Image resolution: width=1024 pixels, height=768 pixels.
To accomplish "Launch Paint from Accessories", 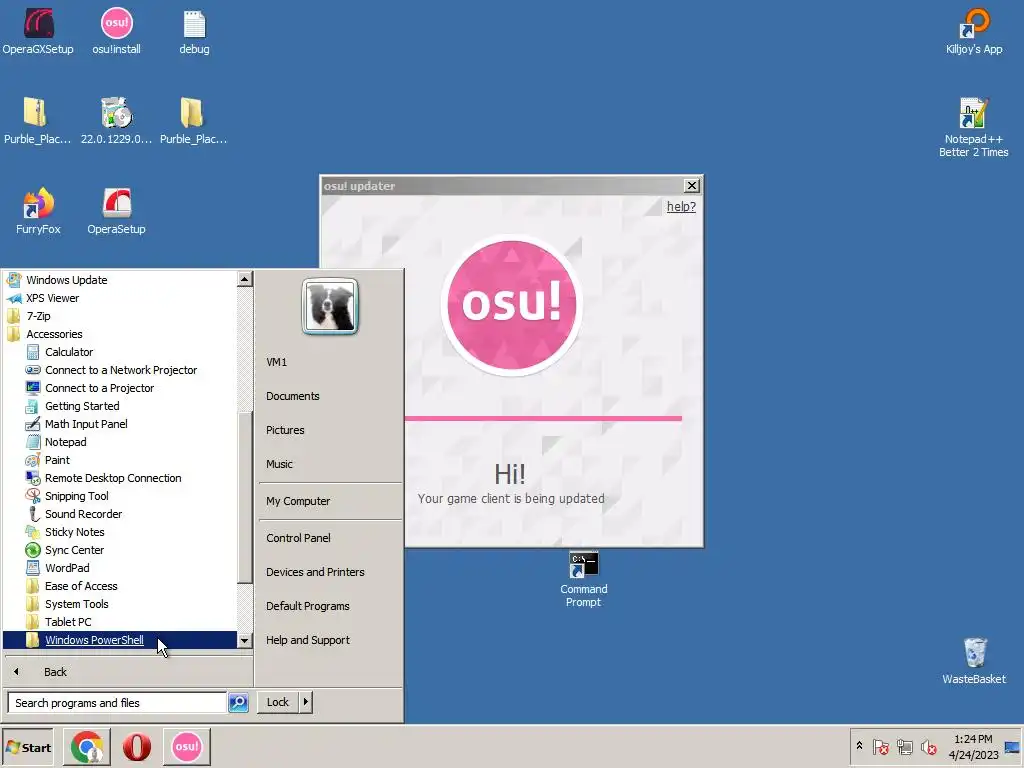I will click(x=121, y=460).
